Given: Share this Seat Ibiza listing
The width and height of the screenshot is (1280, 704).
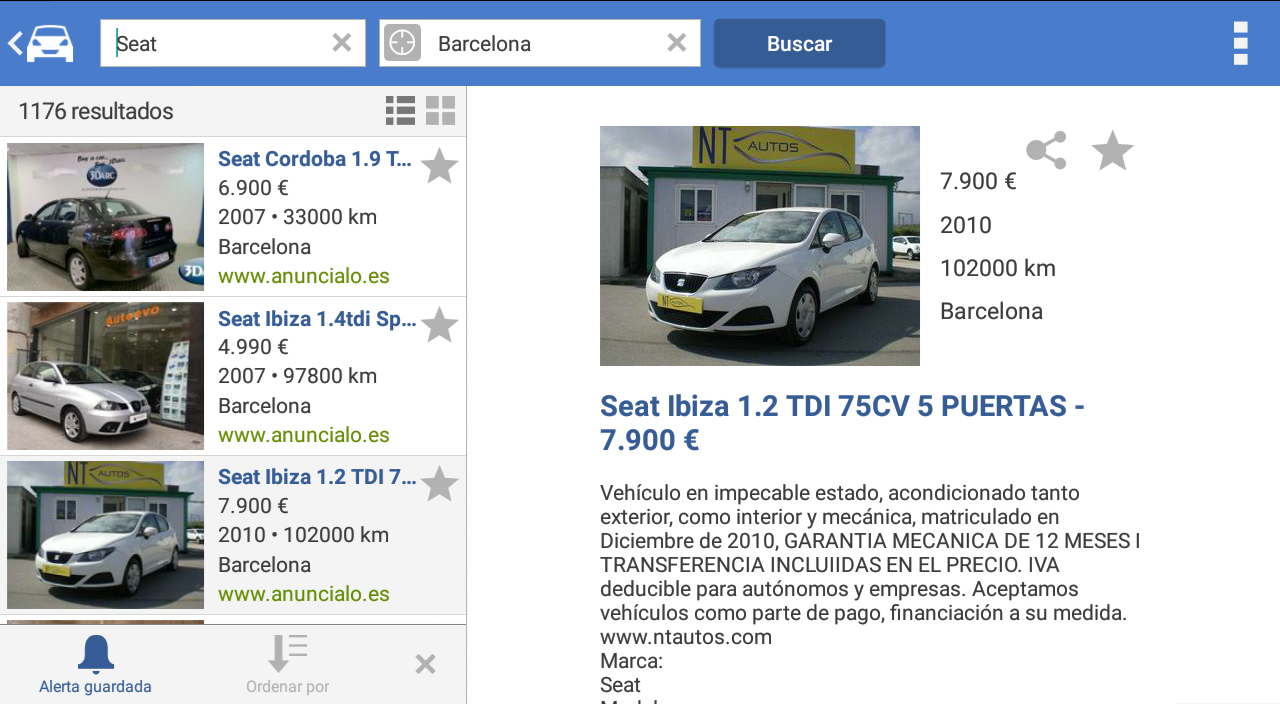Looking at the screenshot, I should click(x=1046, y=151).
